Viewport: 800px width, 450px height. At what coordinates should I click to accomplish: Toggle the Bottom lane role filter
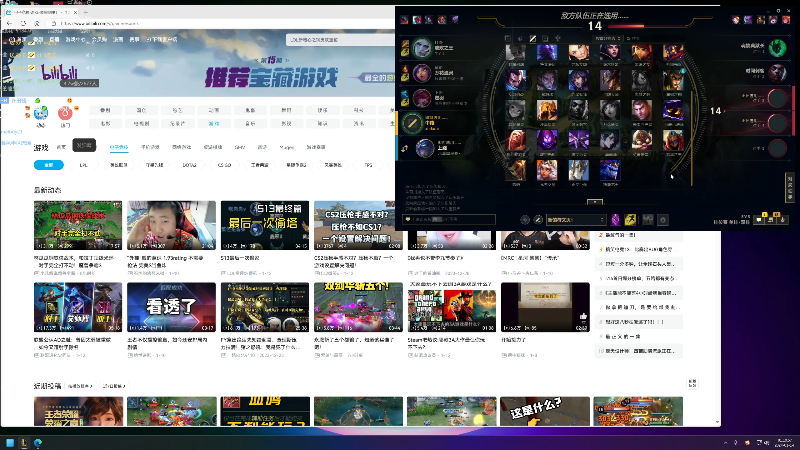(x=545, y=38)
